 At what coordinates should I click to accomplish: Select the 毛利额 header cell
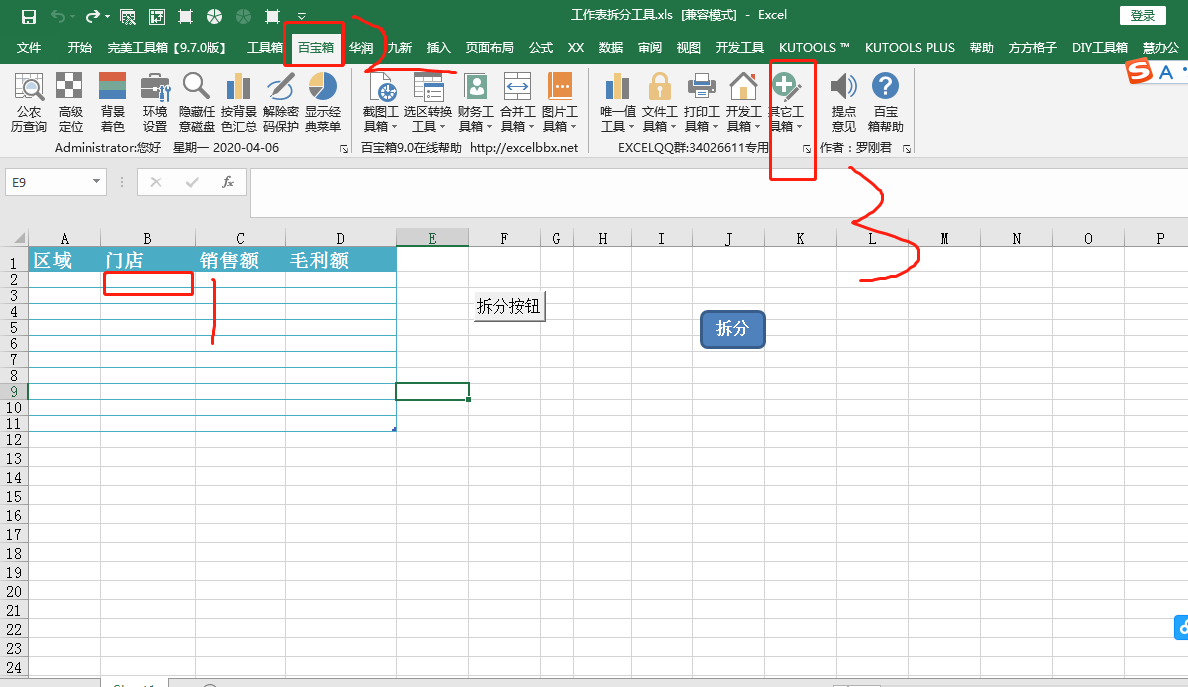340,260
